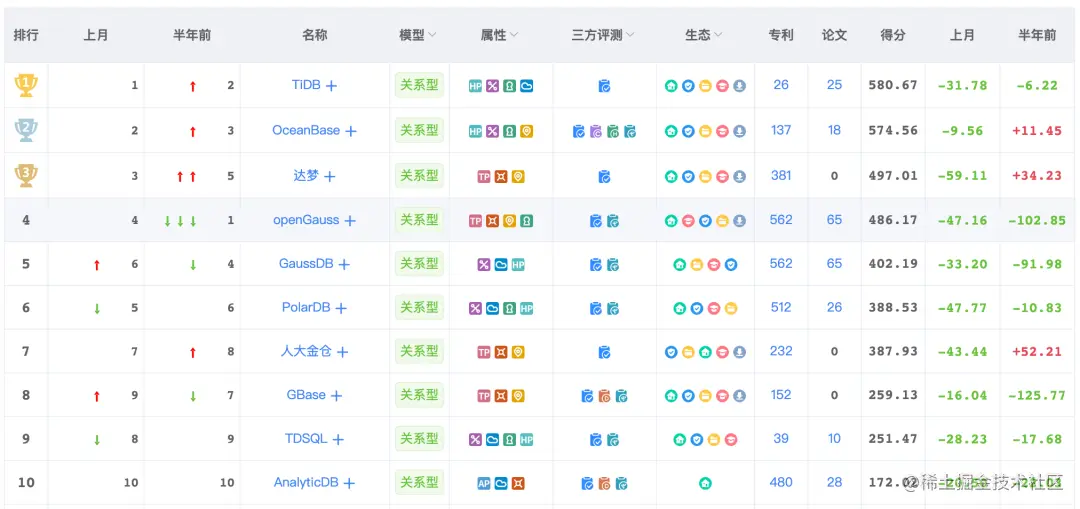Open the TDSQL database link
Viewport: 1080px width, 509px height.
coord(306,438)
